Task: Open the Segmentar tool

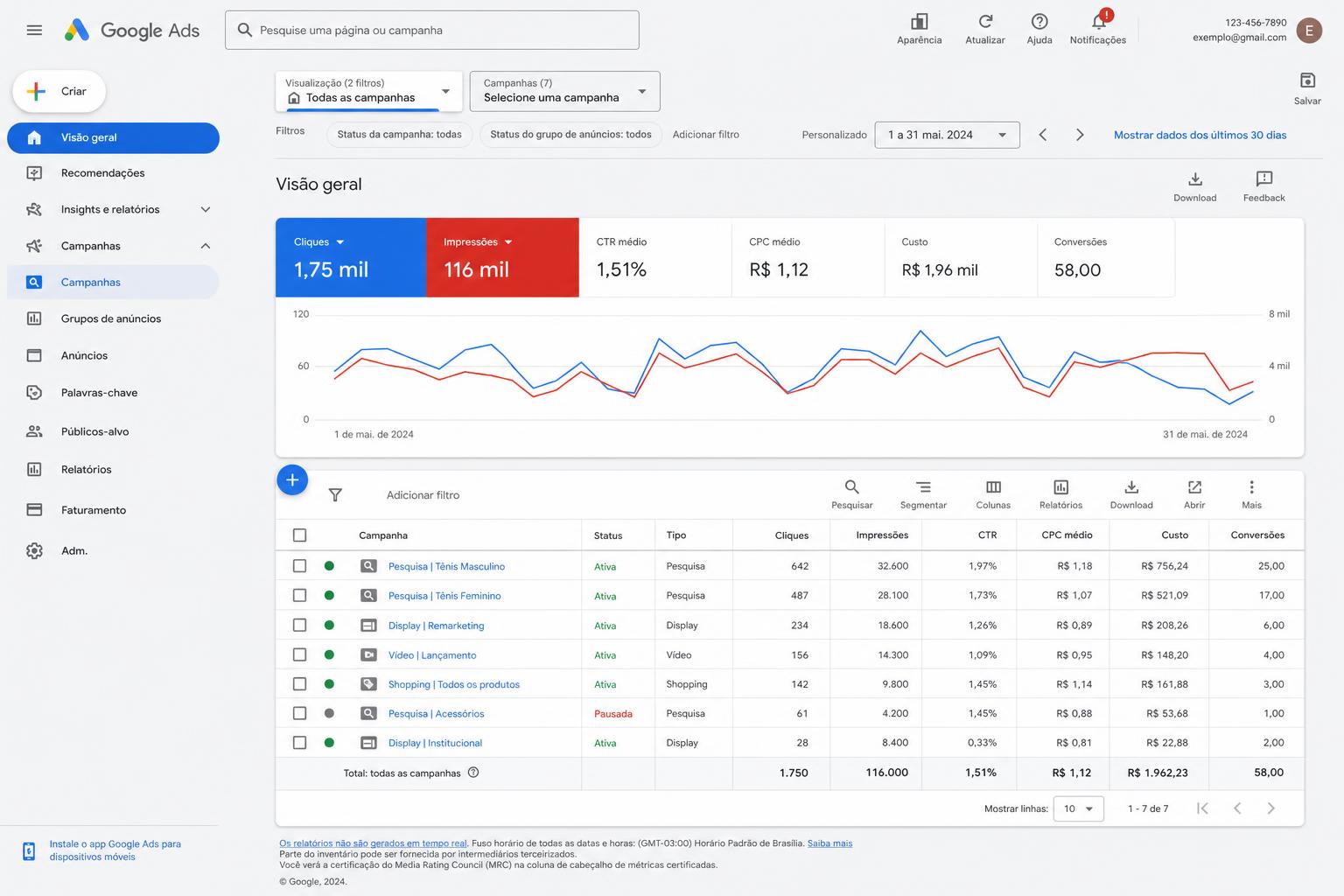Action: point(923,487)
